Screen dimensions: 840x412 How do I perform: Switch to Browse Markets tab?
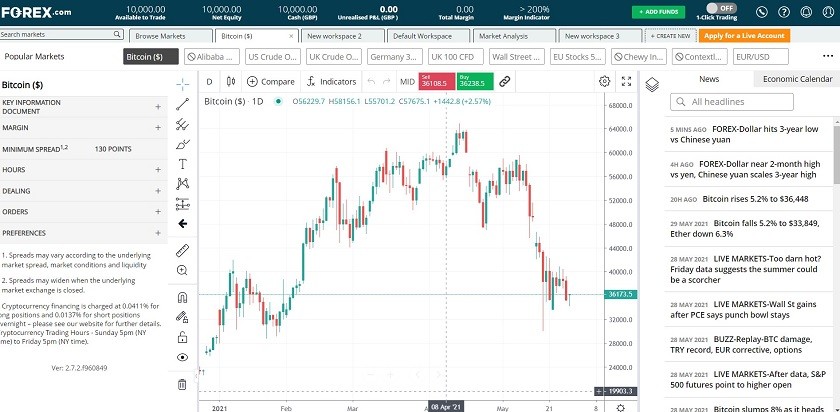170,36
